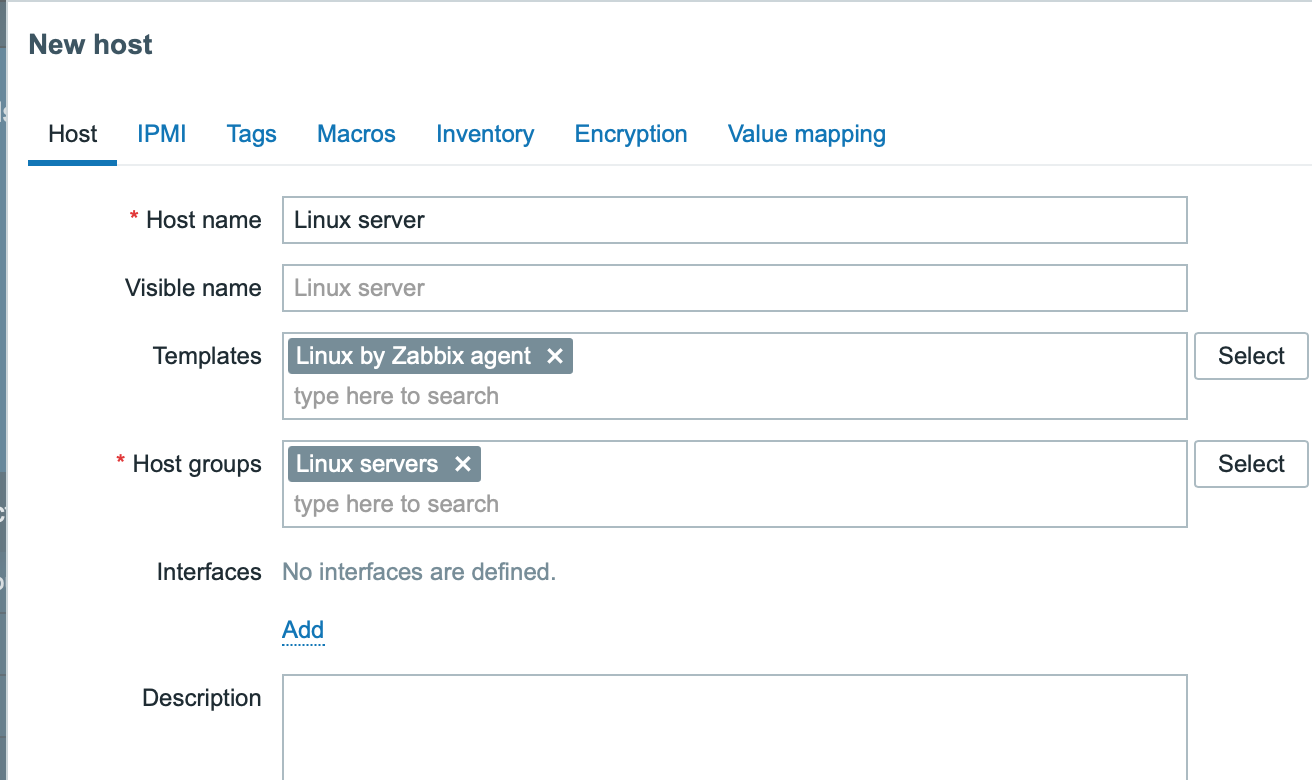This screenshot has width=1312, height=780.
Task: Open the Tags tab
Action: 251,133
